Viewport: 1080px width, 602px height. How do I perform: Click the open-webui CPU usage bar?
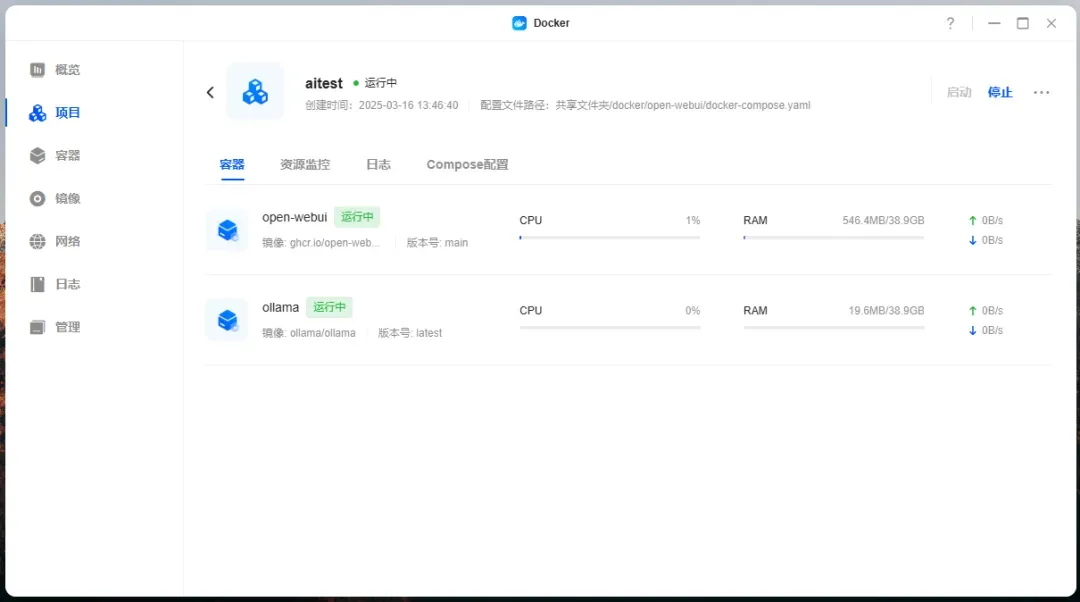[x=610, y=238]
